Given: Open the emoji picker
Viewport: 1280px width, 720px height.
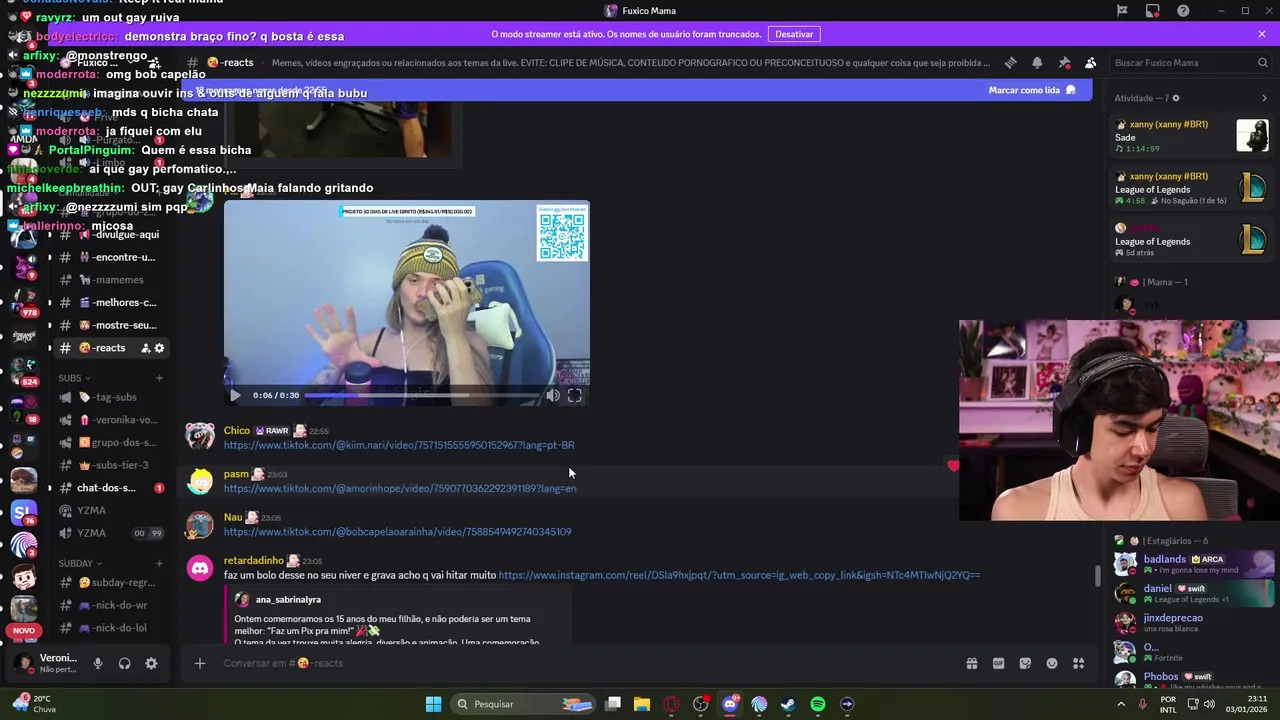Looking at the screenshot, I should click(x=1052, y=663).
